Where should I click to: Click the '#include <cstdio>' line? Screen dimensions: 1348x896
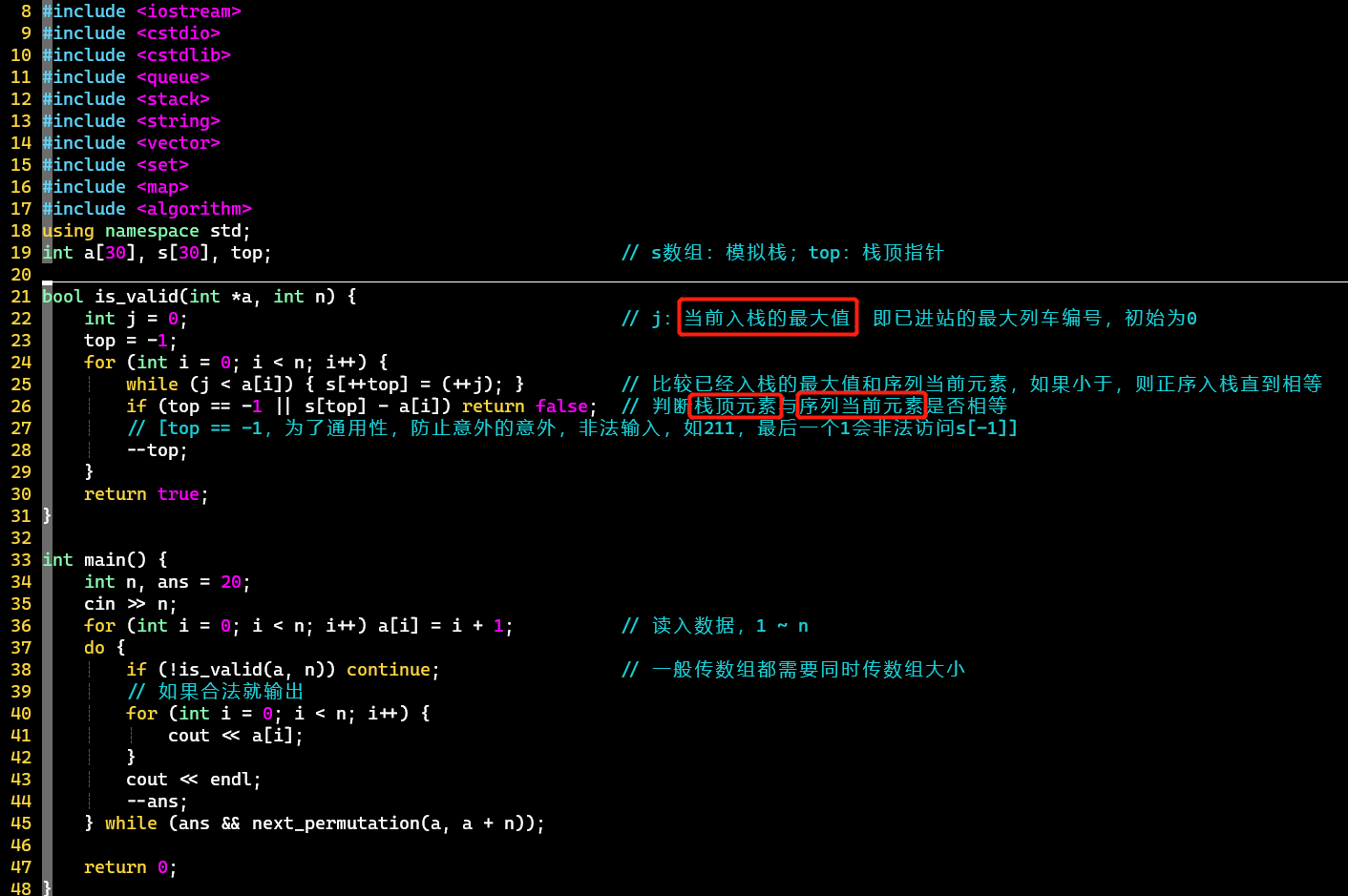click(x=131, y=33)
